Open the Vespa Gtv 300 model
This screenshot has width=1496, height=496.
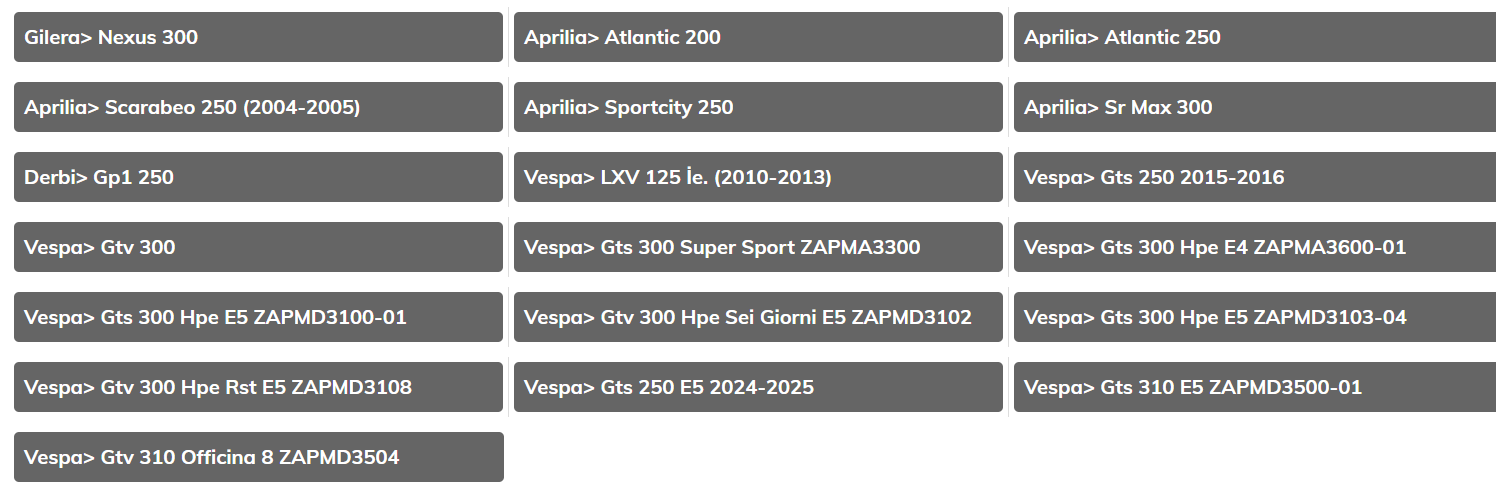(x=258, y=247)
